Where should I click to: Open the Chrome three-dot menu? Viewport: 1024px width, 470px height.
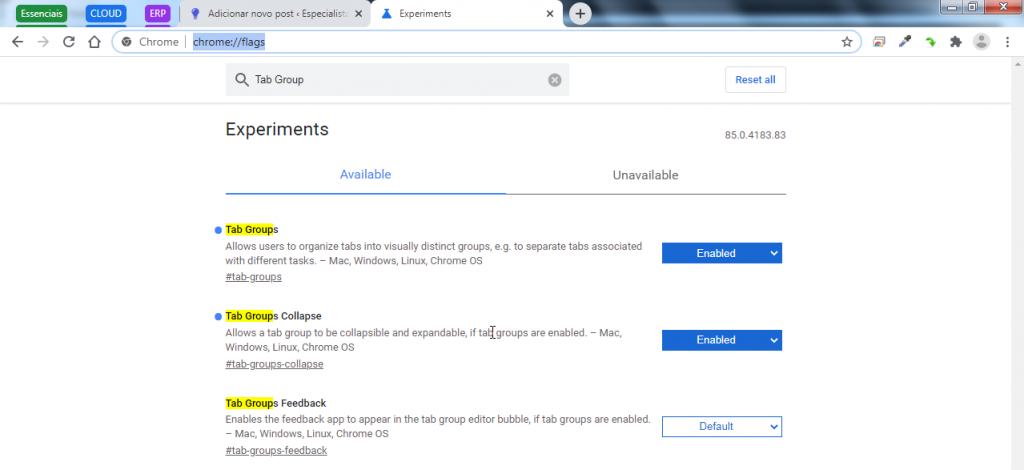[1009, 42]
